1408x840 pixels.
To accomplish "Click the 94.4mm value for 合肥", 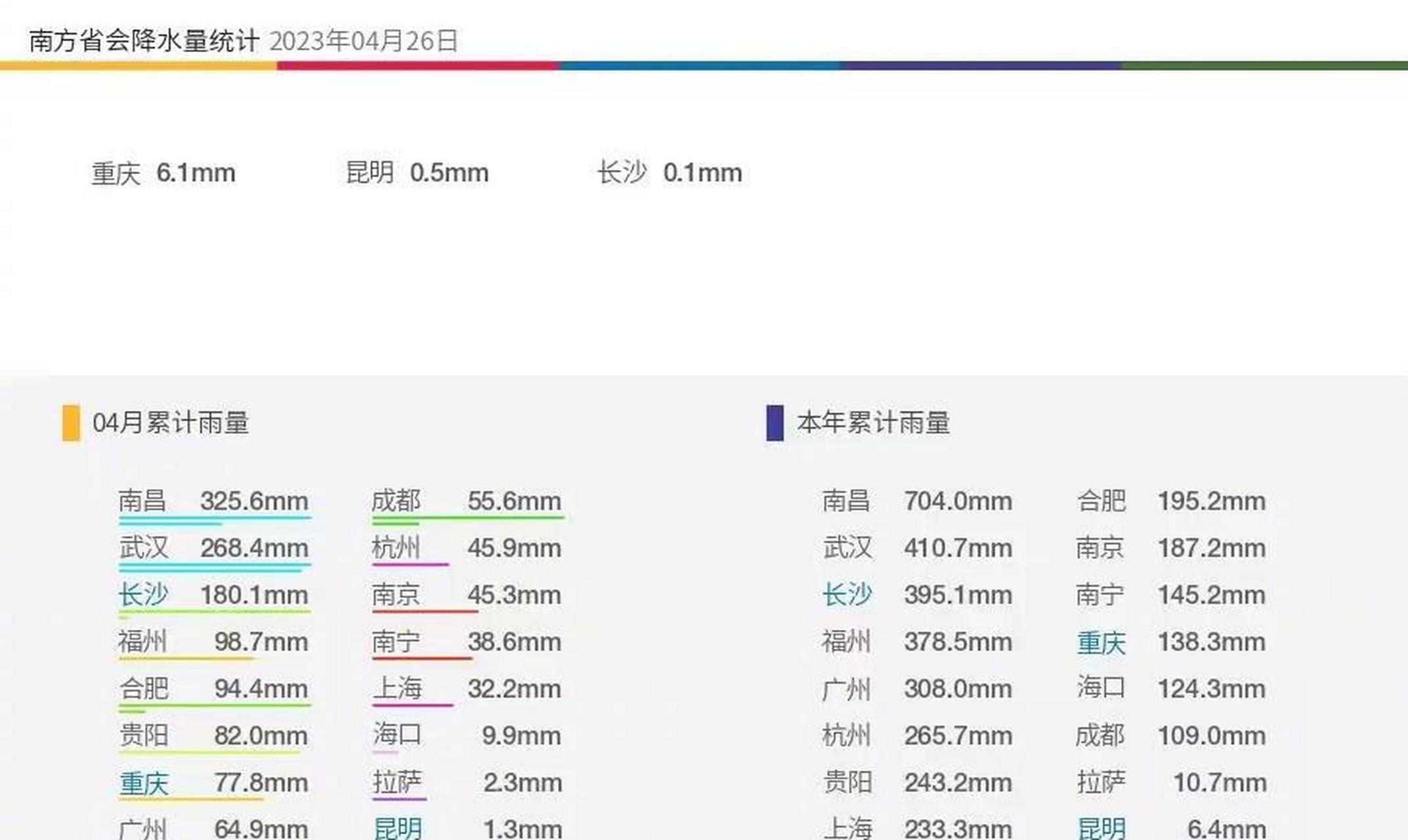I will [x=261, y=689].
